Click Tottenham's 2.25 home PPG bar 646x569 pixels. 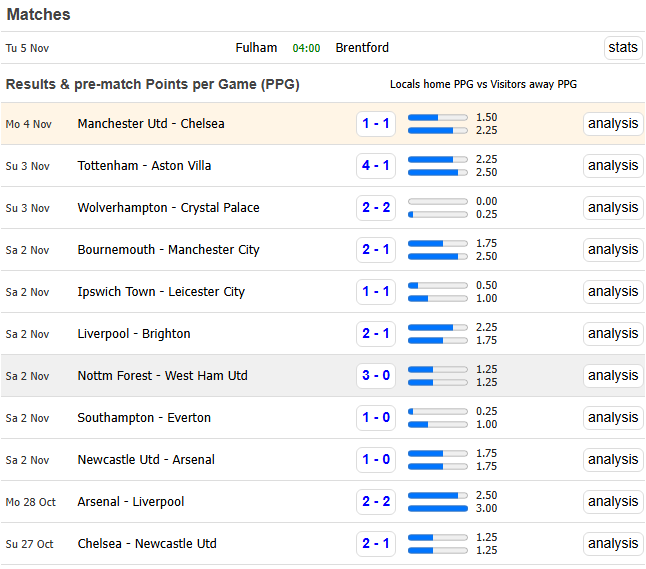(438, 159)
